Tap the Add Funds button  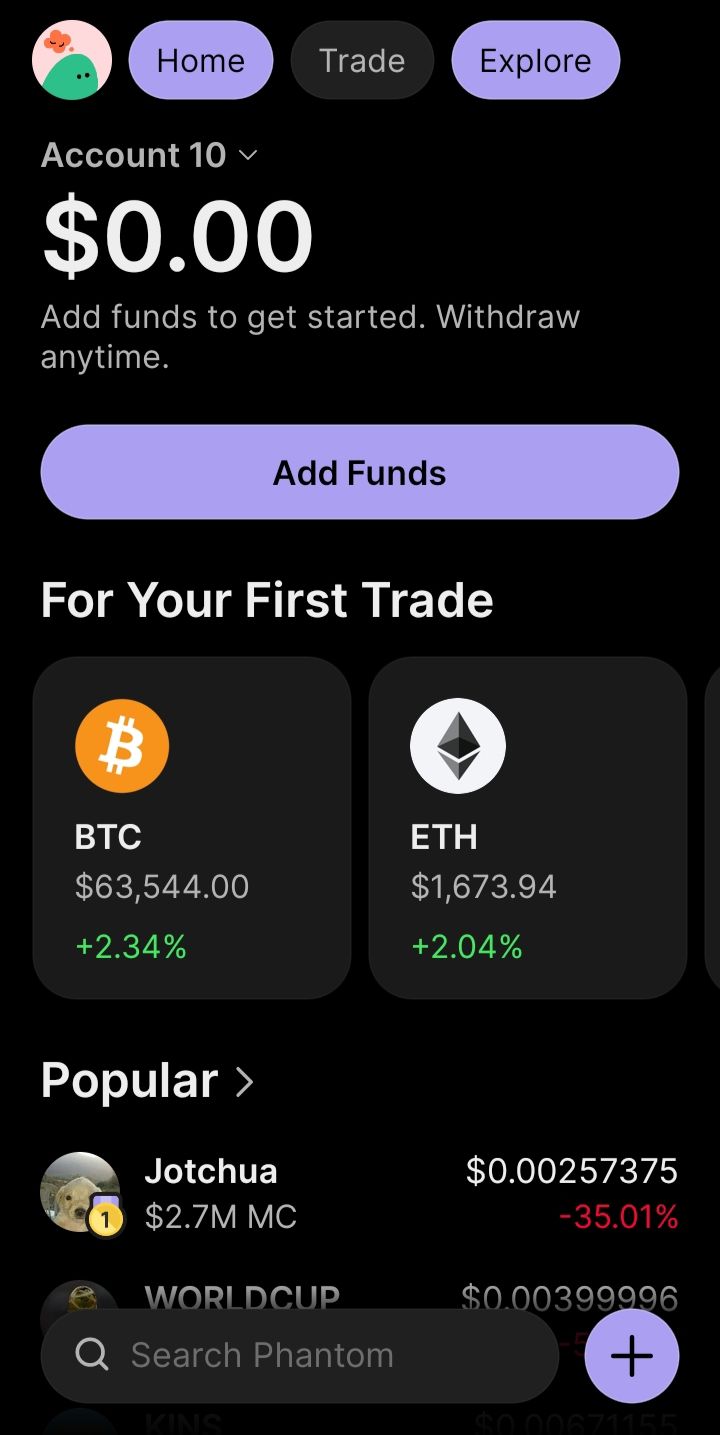[x=360, y=472]
